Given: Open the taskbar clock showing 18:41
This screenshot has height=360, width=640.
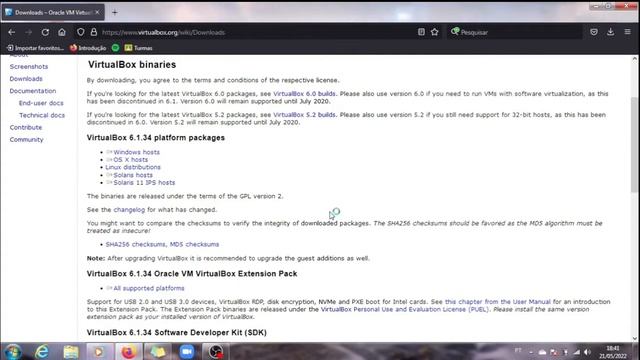Looking at the screenshot, I should (613, 352).
